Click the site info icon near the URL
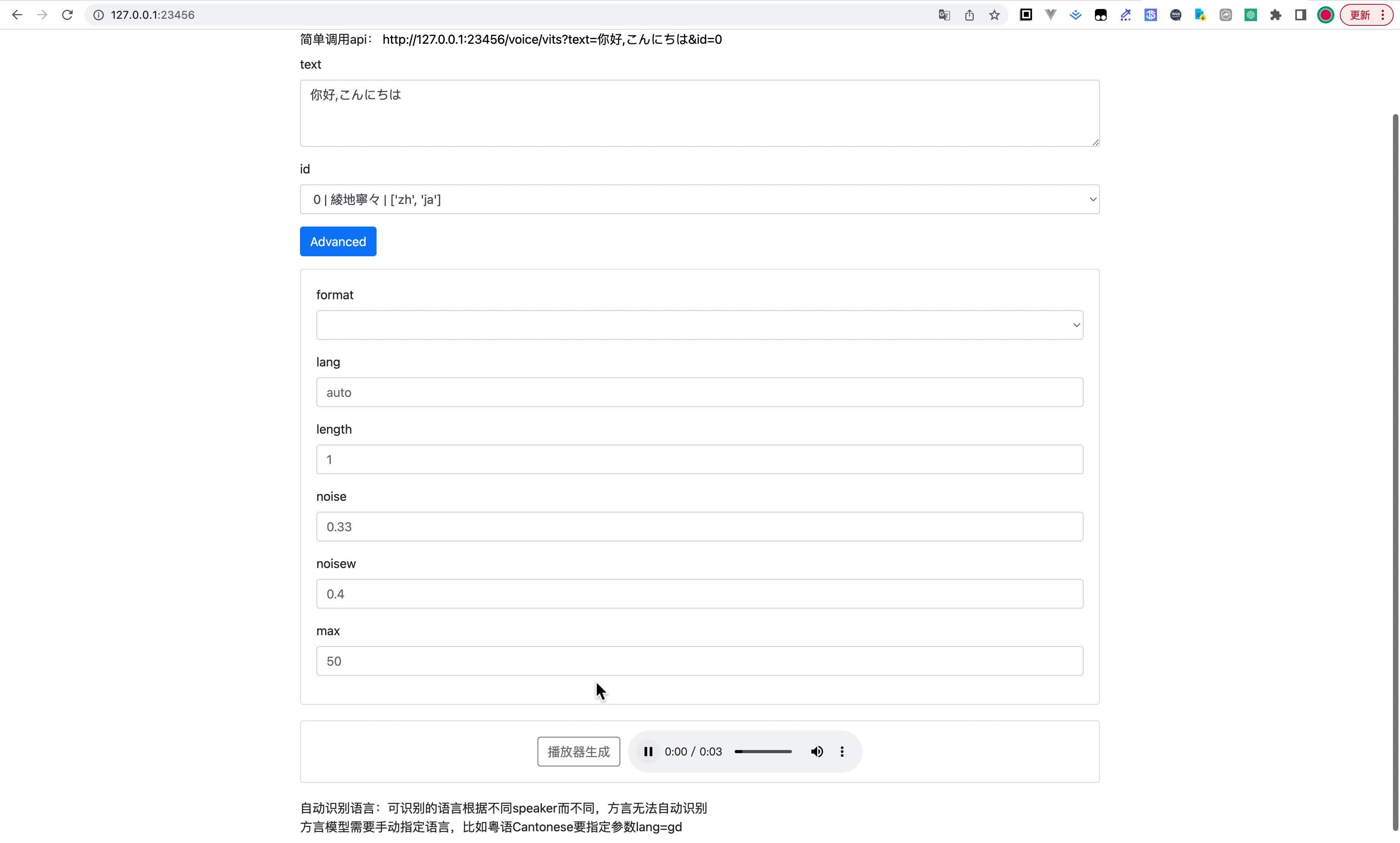This screenshot has height=843, width=1400. [x=98, y=15]
